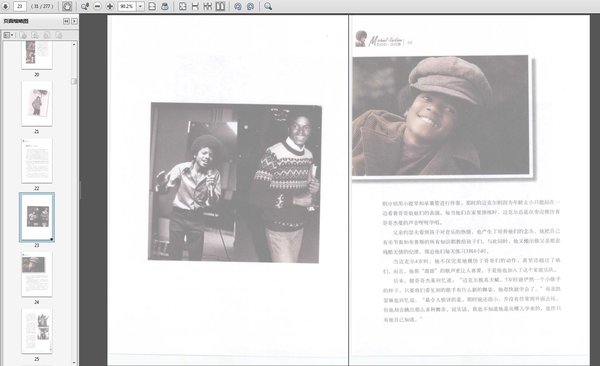The height and width of the screenshot is (366, 600).
Task: Go to next page arrow button
Action: (5, 6)
